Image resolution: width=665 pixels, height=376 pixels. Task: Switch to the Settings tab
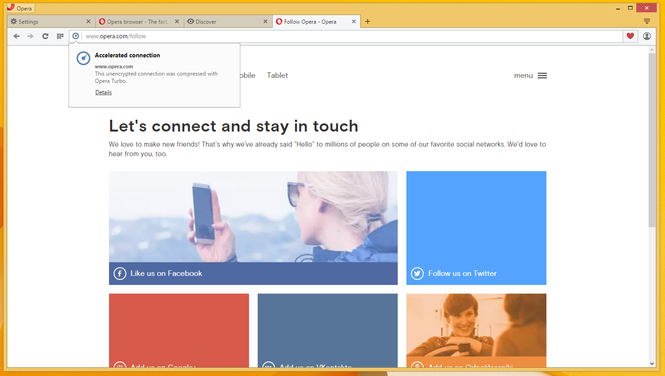[x=51, y=22]
